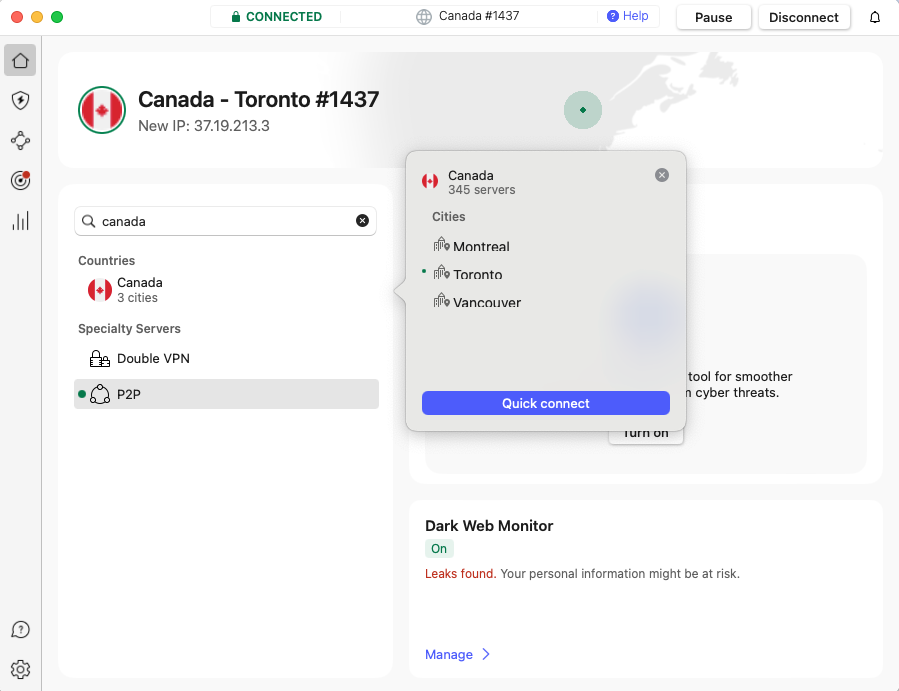Click the Double VPN padlock icon
The width and height of the screenshot is (899, 691).
[100, 359]
